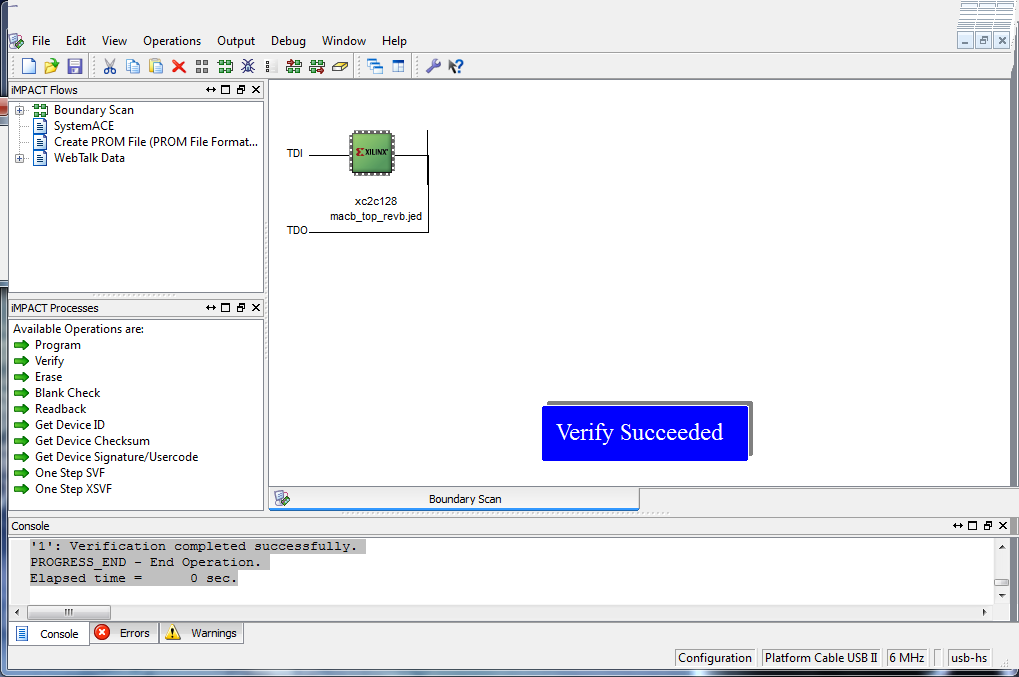1019x677 pixels.
Task: Click the Copy toolbar icon
Action: pos(133,66)
